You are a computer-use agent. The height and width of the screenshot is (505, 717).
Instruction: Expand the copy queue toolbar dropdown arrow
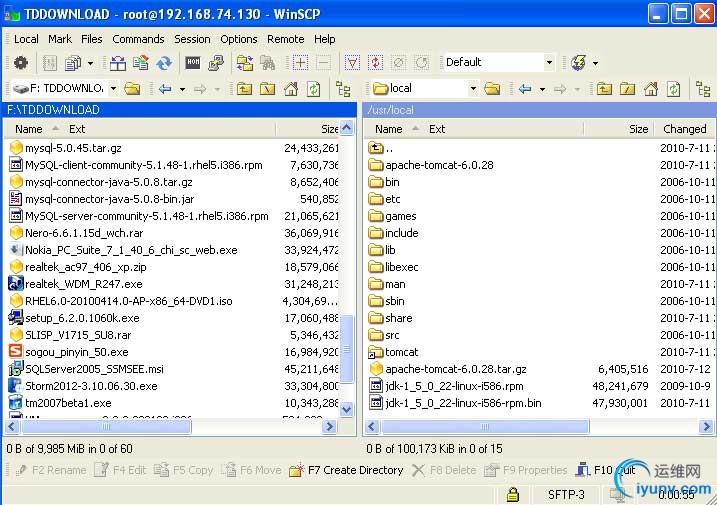91,63
